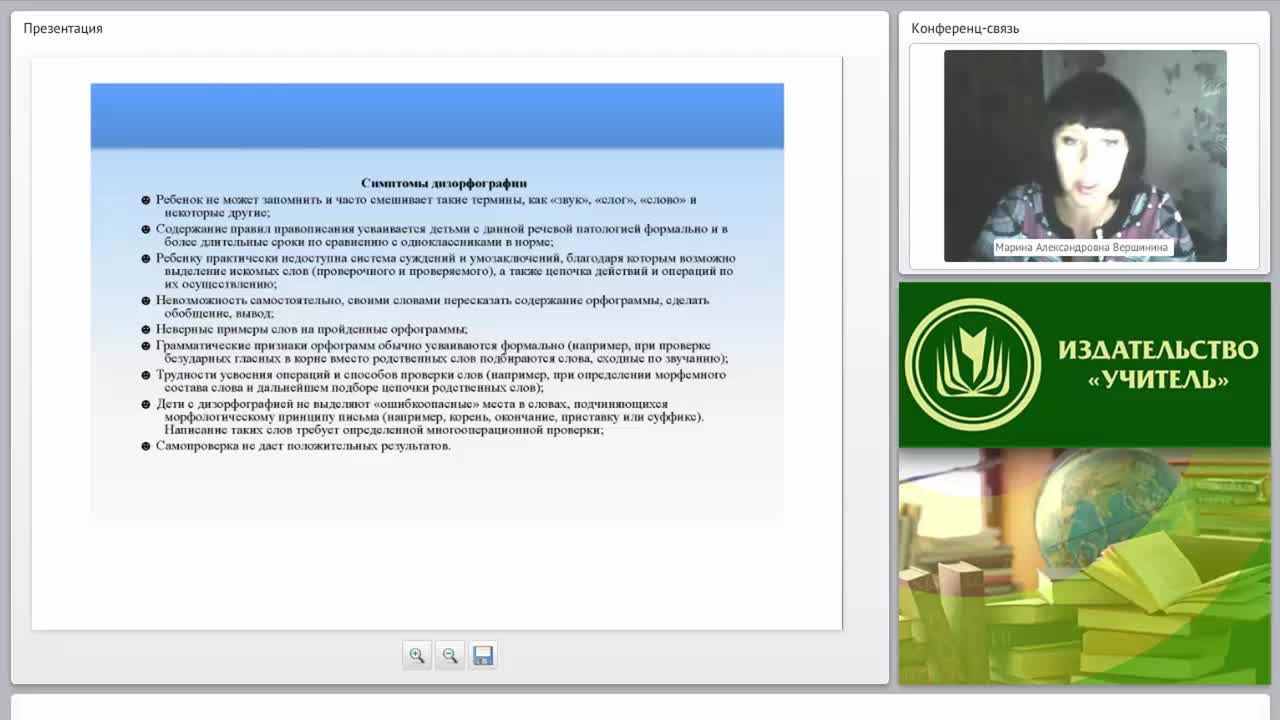Zoom in on the presentation slide

[417, 655]
